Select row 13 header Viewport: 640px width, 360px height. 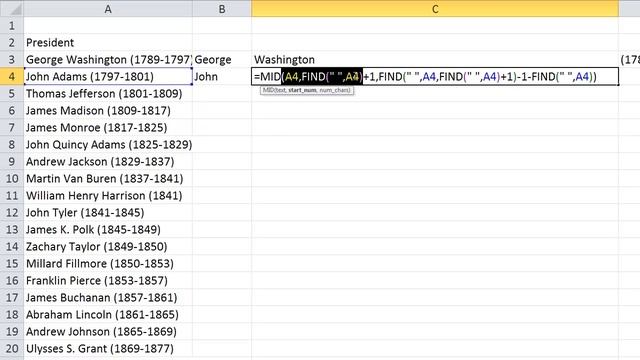pos(11,230)
